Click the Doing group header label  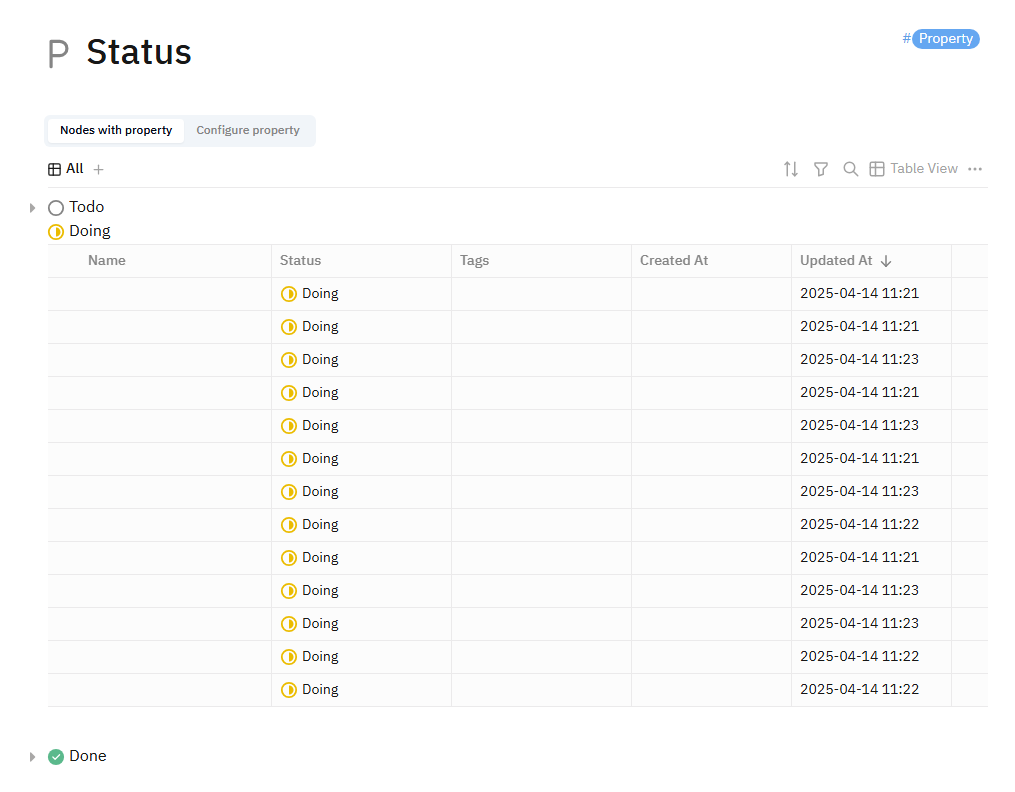tap(90, 232)
